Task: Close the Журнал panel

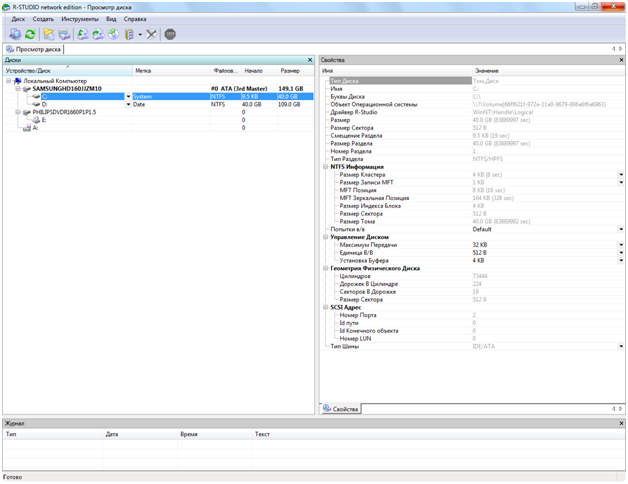Action: click(x=622, y=424)
